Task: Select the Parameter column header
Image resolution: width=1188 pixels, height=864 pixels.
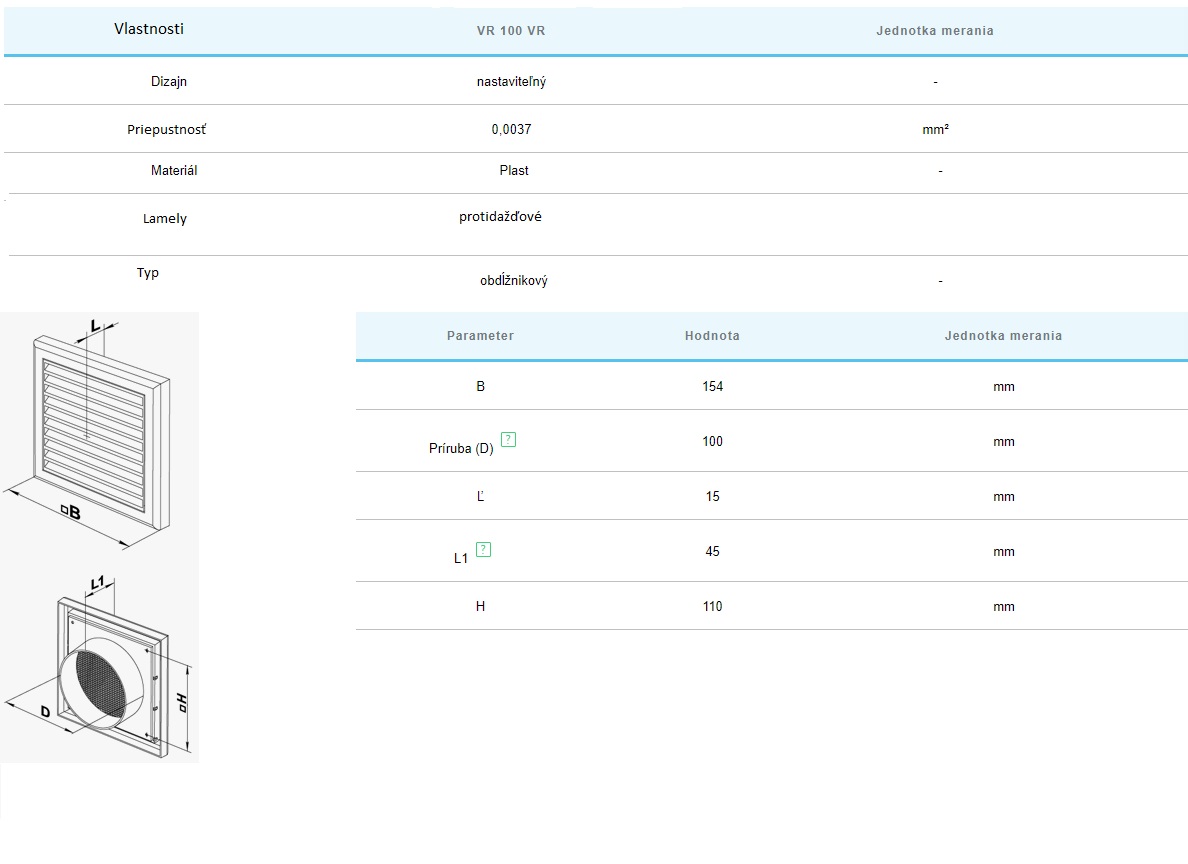Action: [480, 336]
